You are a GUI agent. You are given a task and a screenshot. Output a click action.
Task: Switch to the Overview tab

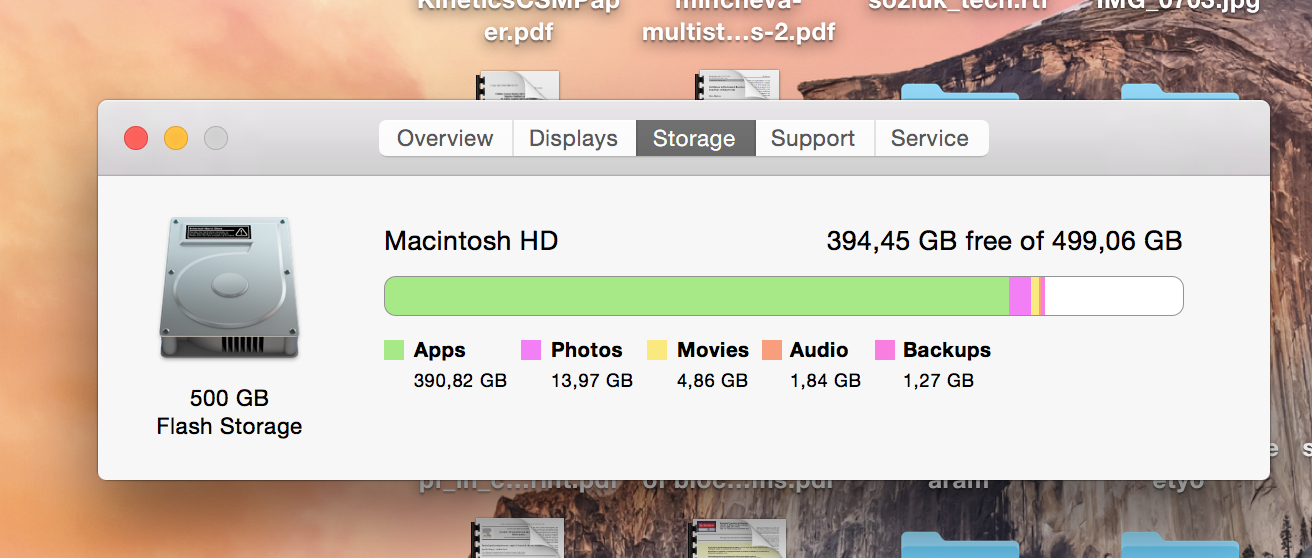point(445,138)
